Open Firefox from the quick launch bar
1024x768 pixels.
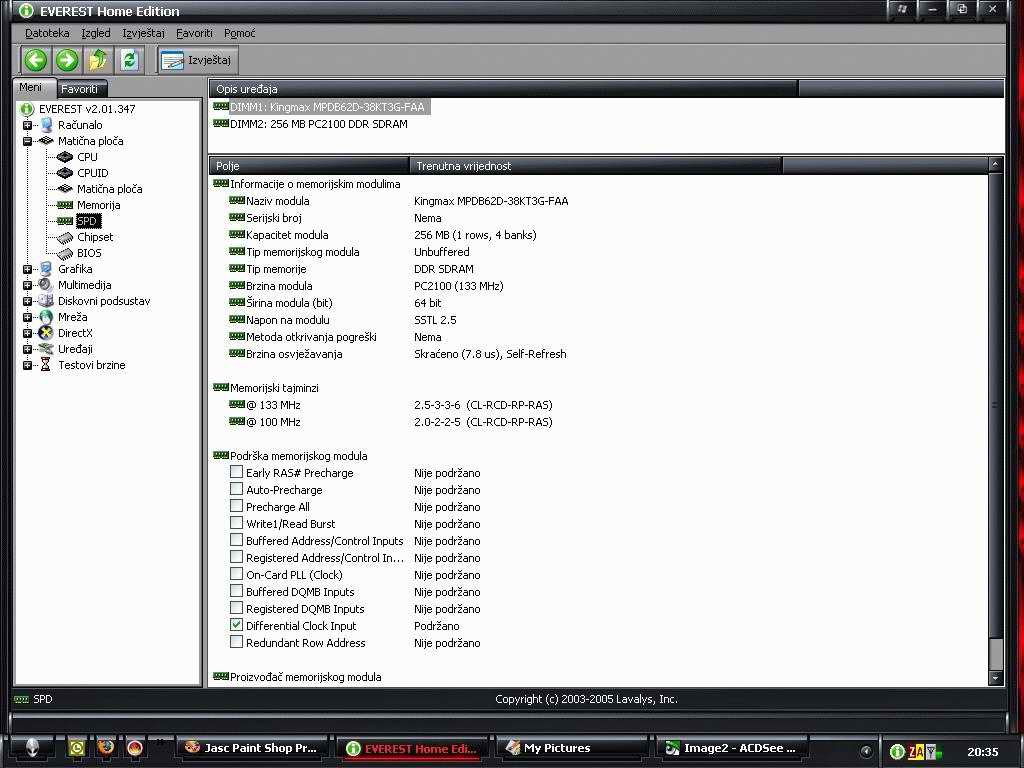(x=106, y=748)
